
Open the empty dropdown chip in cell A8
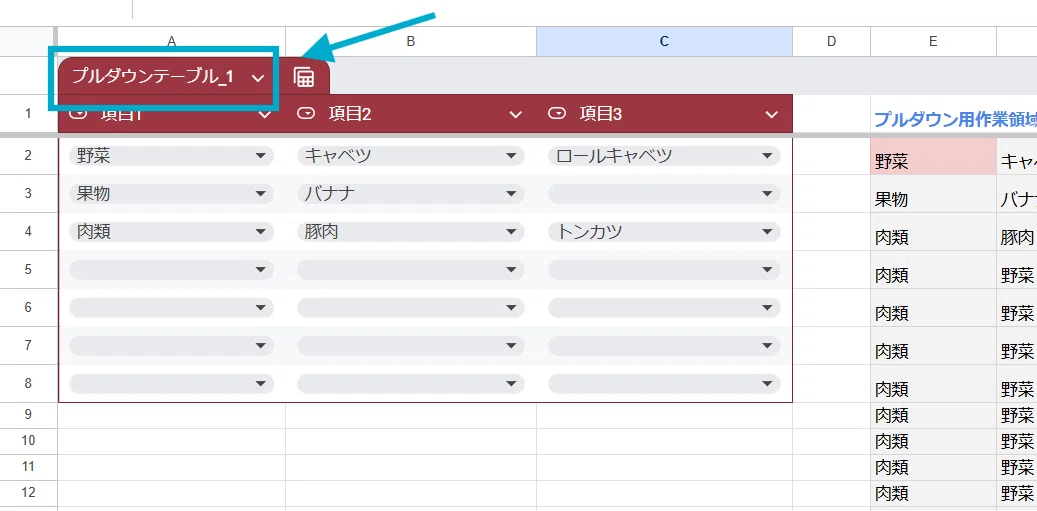point(171,384)
